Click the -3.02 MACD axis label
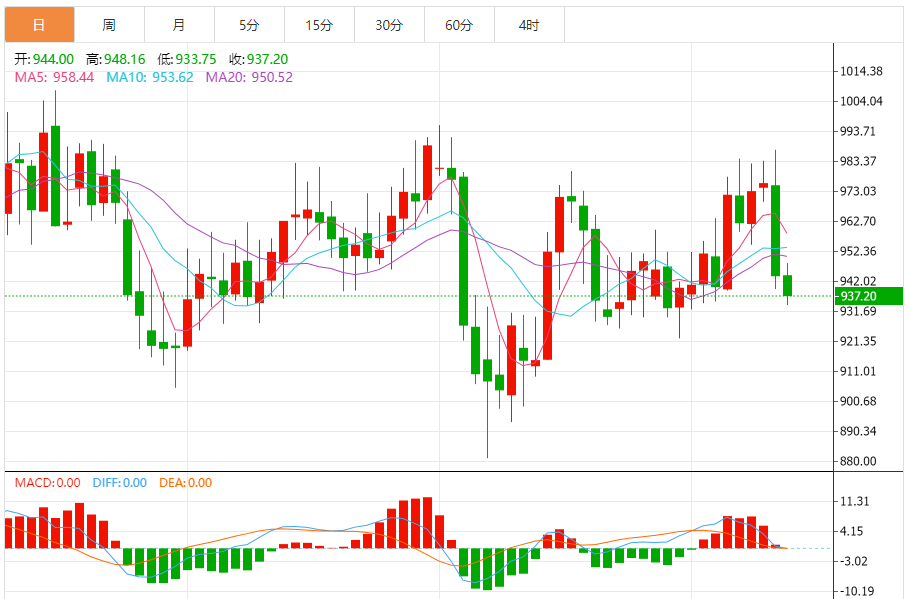The image size is (910, 599). click(x=855, y=561)
